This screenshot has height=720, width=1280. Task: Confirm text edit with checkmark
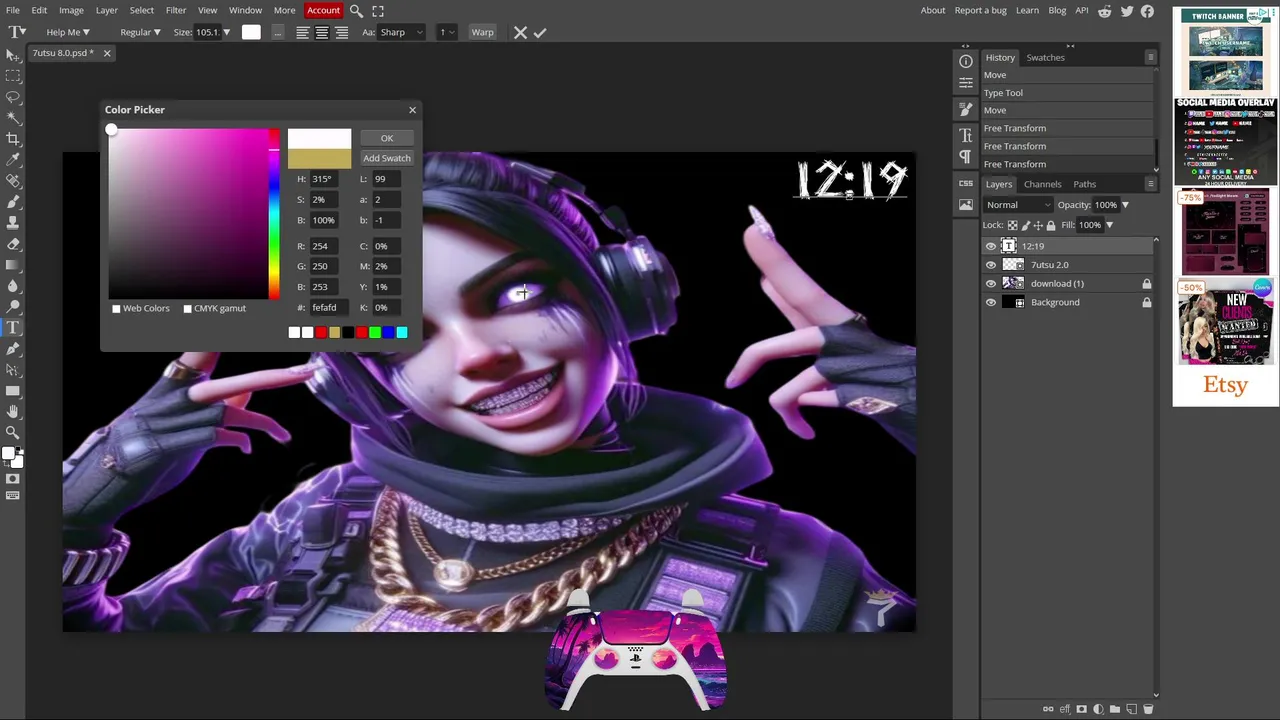pyautogui.click(x=540, y=32)
